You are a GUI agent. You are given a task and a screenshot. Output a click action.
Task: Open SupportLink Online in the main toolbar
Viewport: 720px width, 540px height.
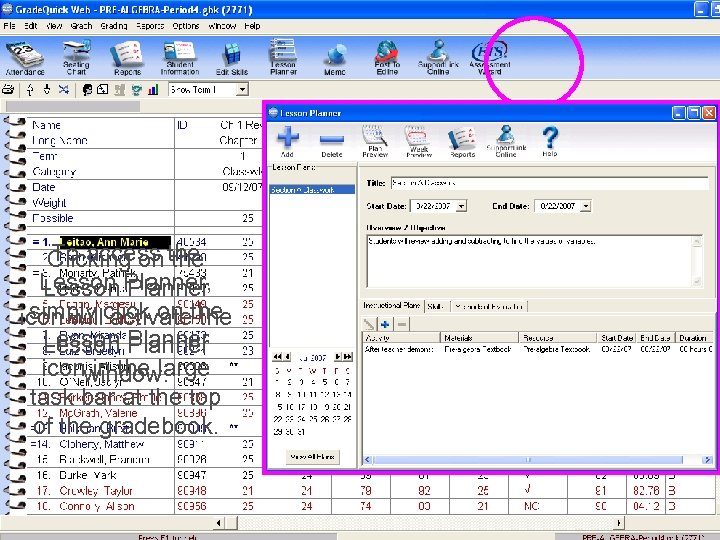(438, 58)
